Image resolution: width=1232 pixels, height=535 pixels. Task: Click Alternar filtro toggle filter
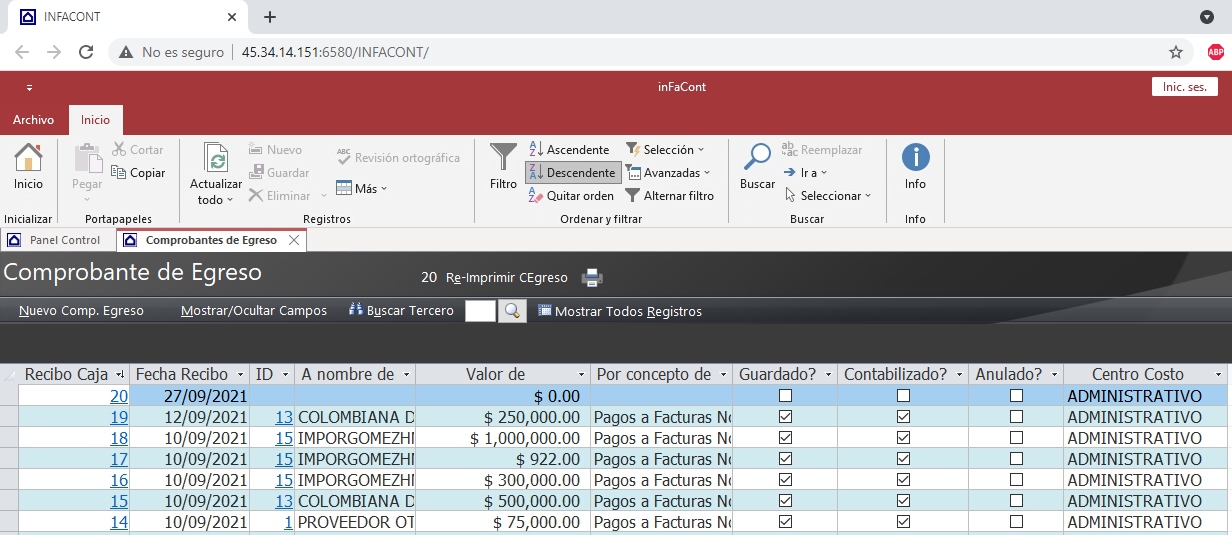click(669, 196)
